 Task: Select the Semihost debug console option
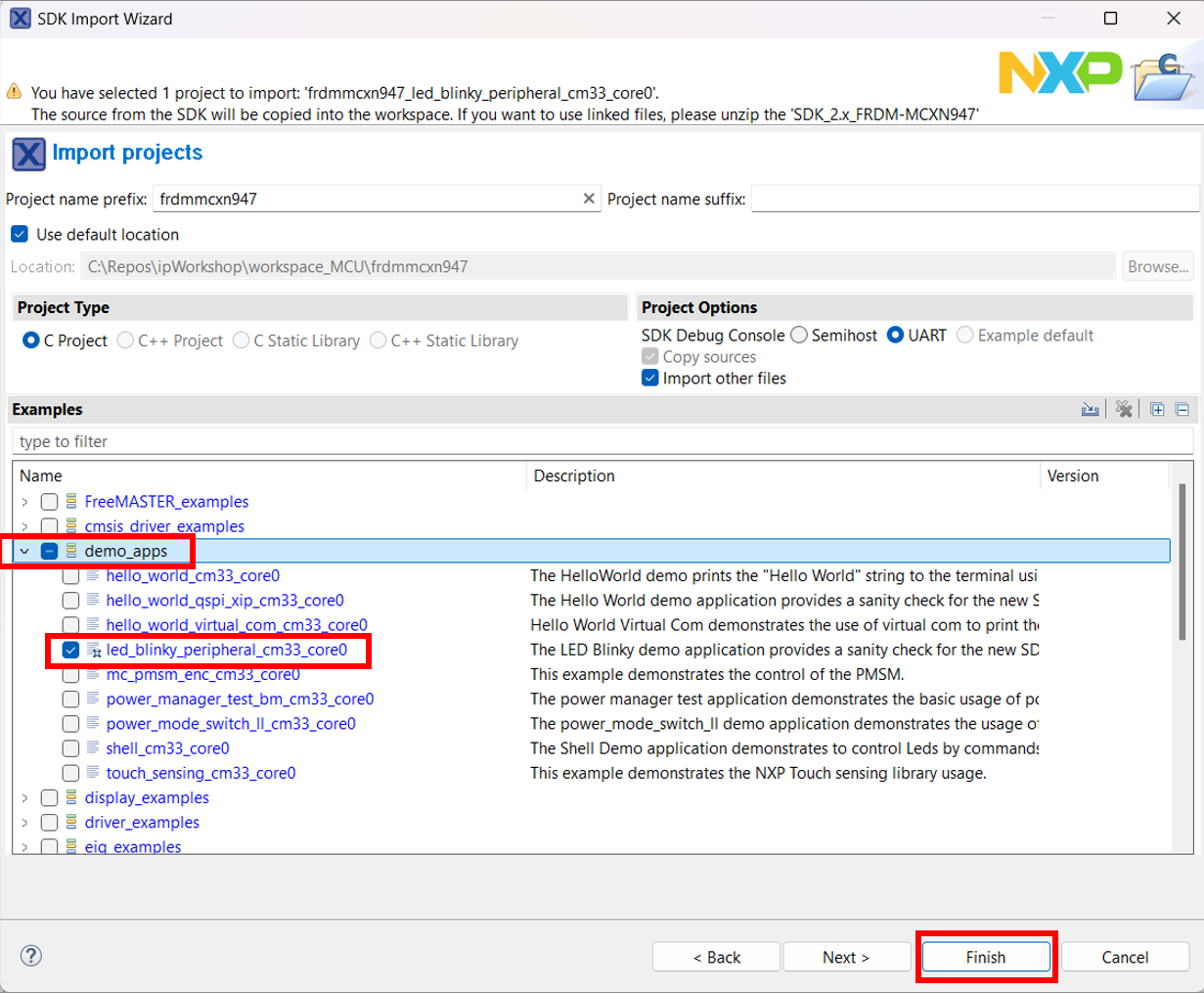point(799,336)
